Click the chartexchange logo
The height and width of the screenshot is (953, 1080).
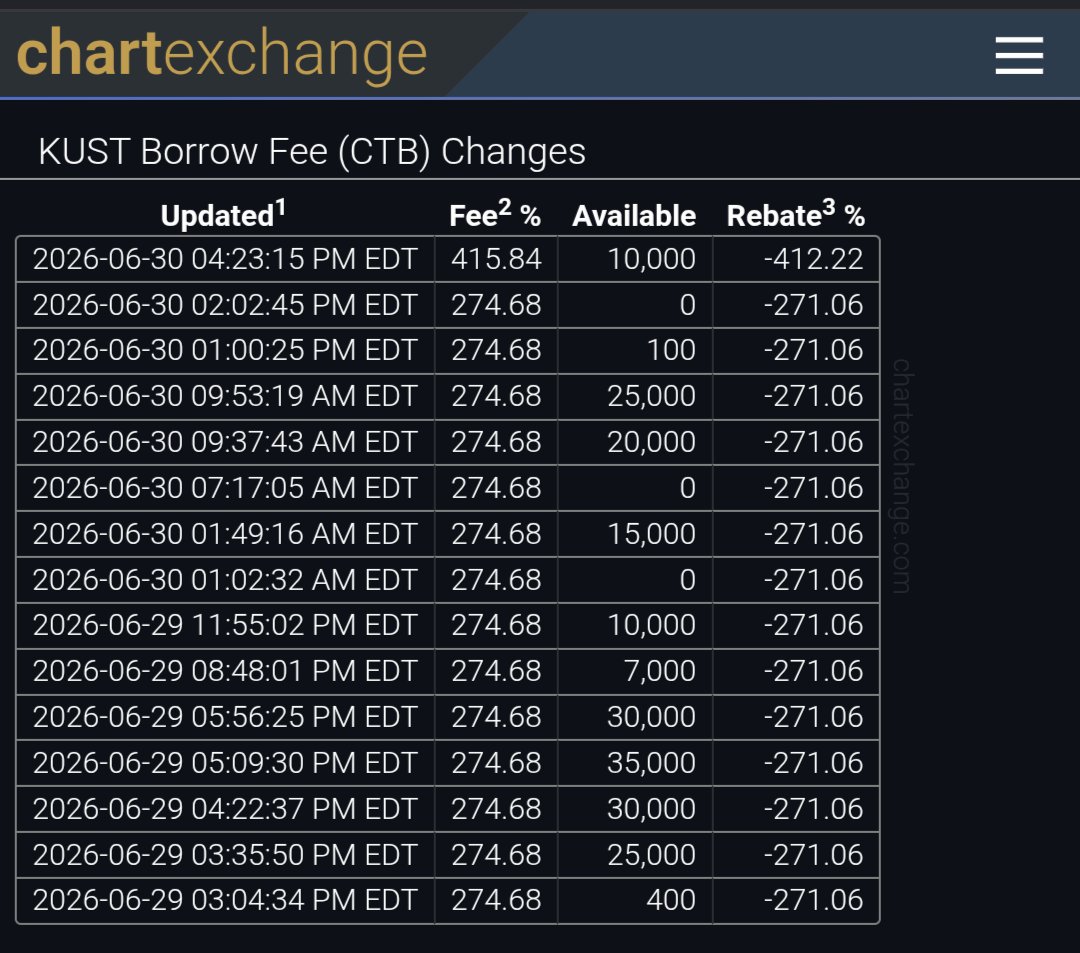tap(222, 54)
